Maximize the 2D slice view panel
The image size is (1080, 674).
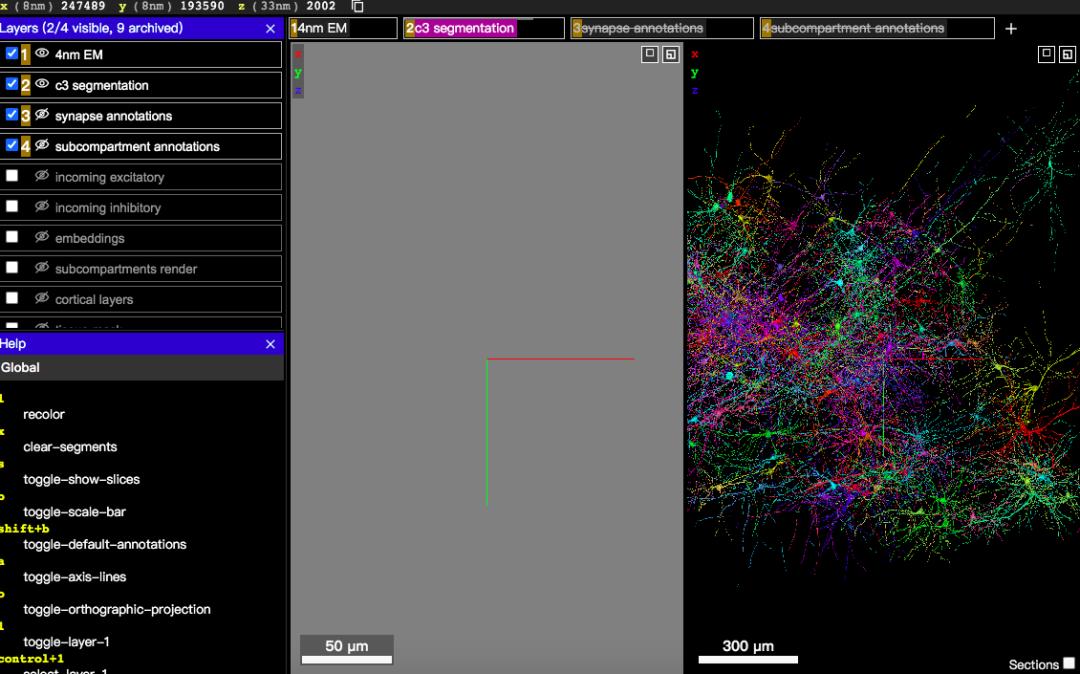click(650, 54)
